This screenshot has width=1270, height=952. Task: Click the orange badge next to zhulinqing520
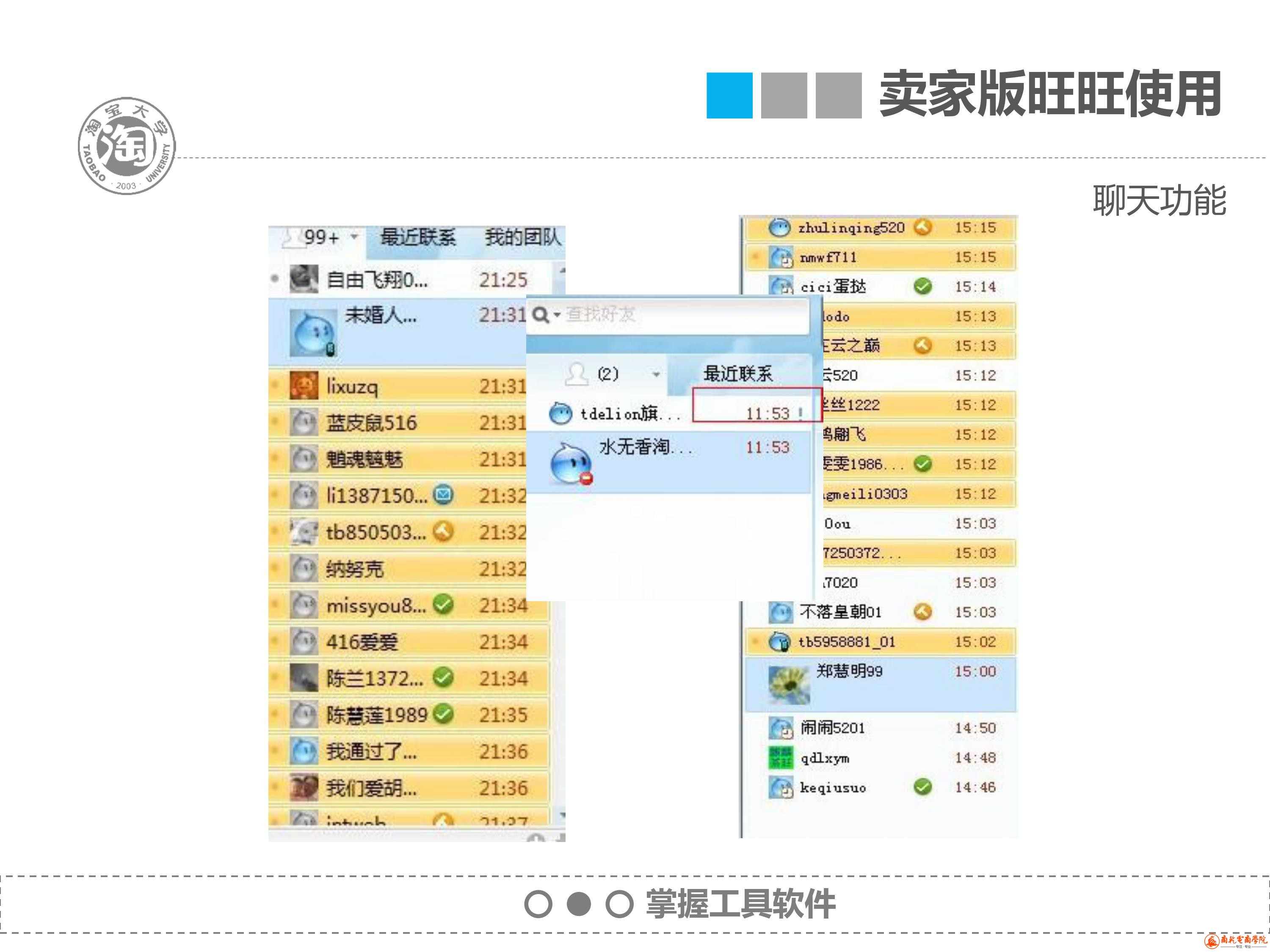click(x=922, y=228)
